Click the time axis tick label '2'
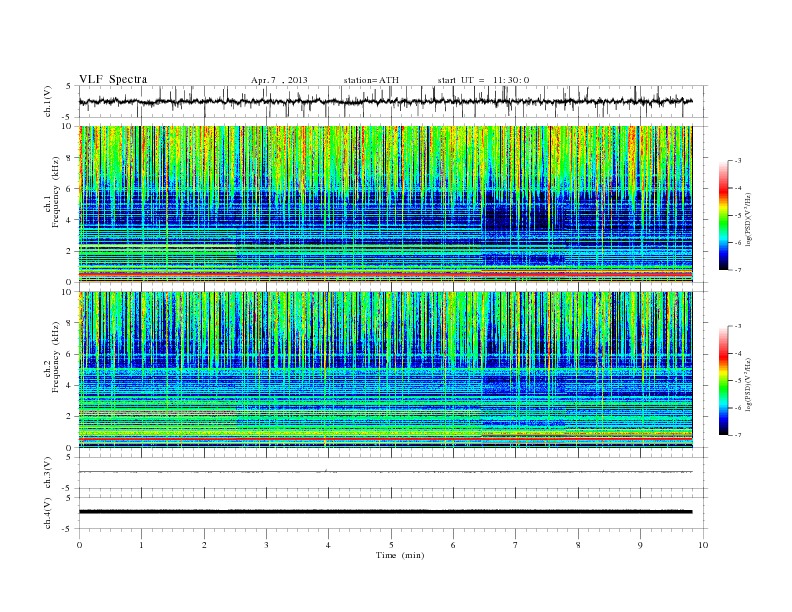 (204, 545)
